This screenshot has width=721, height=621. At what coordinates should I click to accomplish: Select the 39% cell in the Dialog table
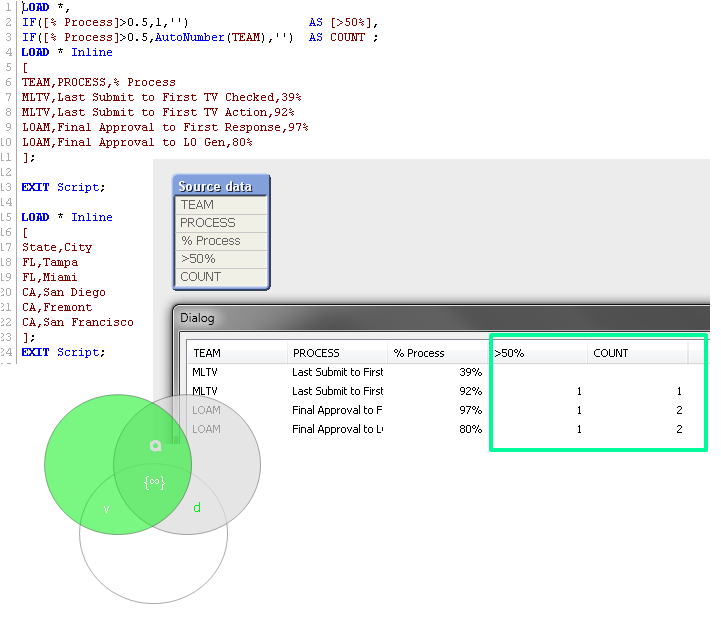pos(469,372)
